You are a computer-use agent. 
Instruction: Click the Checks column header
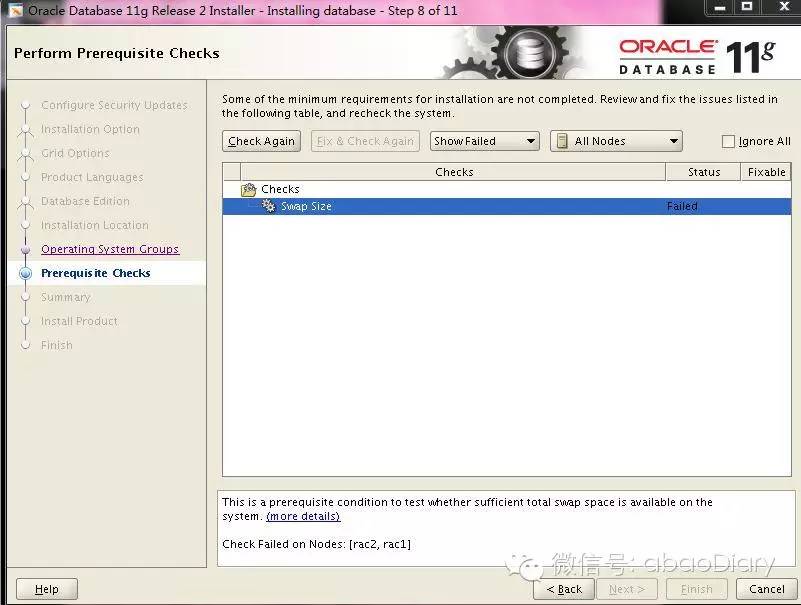click(x=454, y=172)
